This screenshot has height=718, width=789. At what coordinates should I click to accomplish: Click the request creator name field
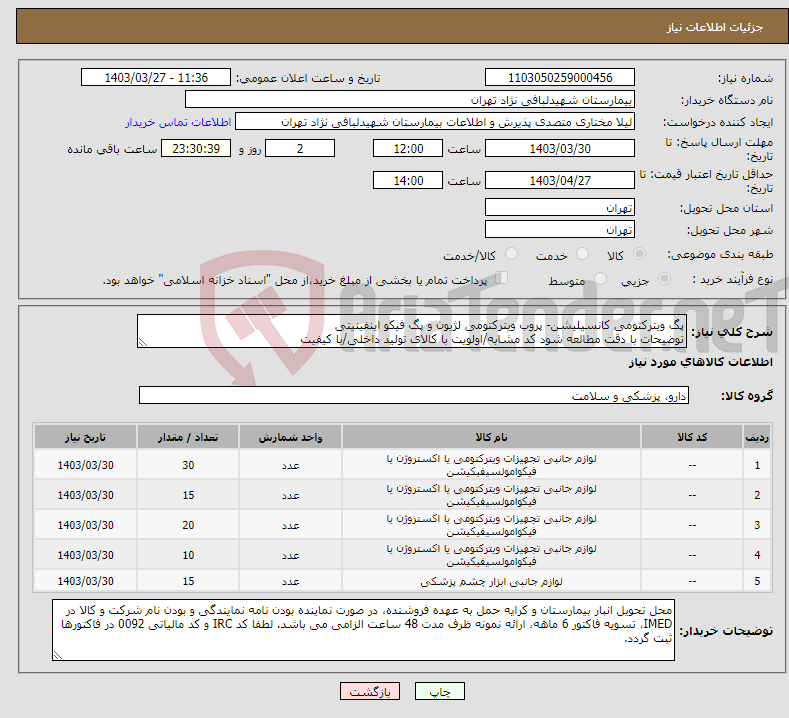click(435, 122)
